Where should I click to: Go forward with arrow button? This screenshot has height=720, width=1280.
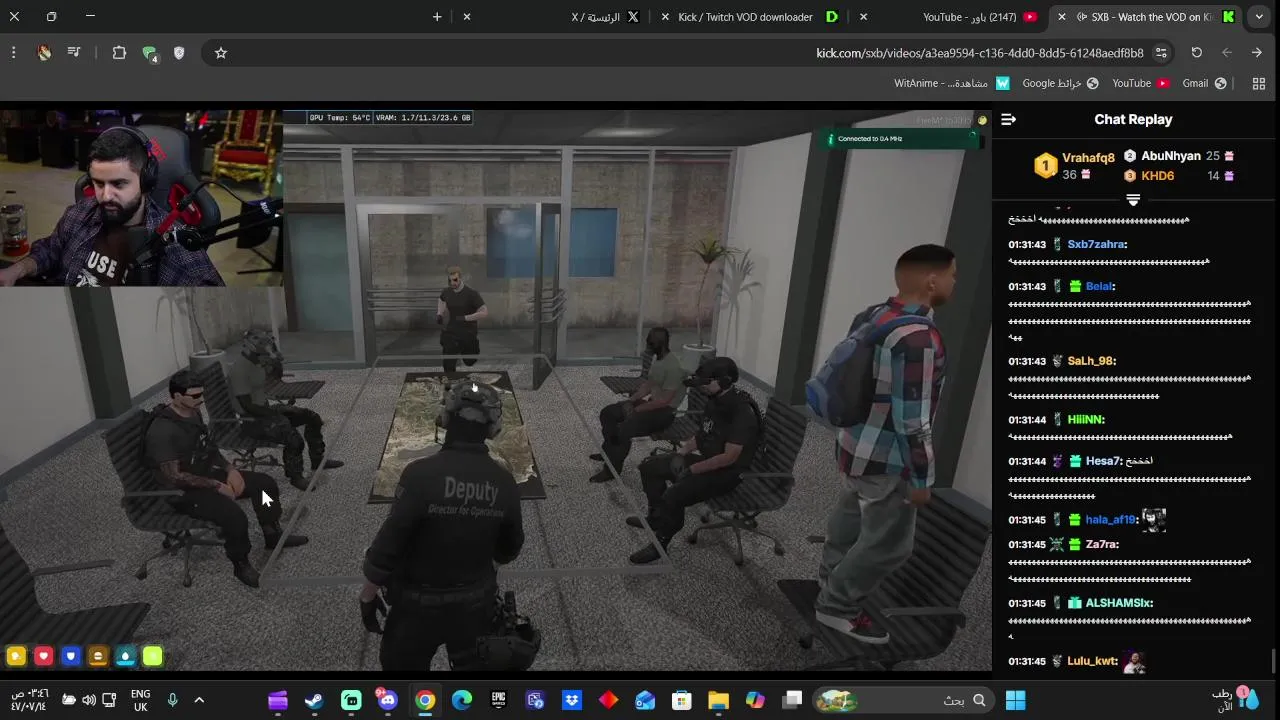point(1227,53)
